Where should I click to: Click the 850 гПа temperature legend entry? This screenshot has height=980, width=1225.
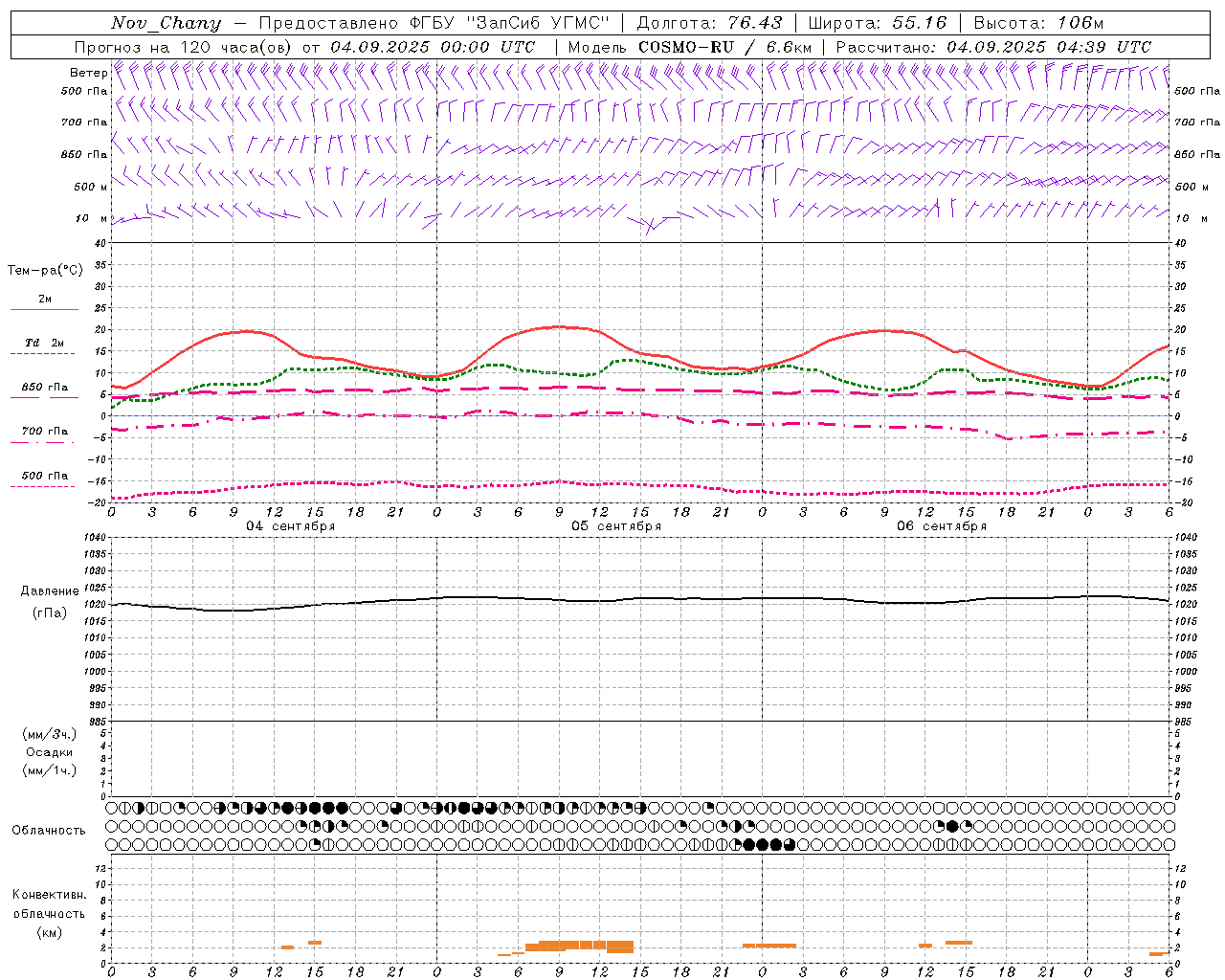[44, 388]
